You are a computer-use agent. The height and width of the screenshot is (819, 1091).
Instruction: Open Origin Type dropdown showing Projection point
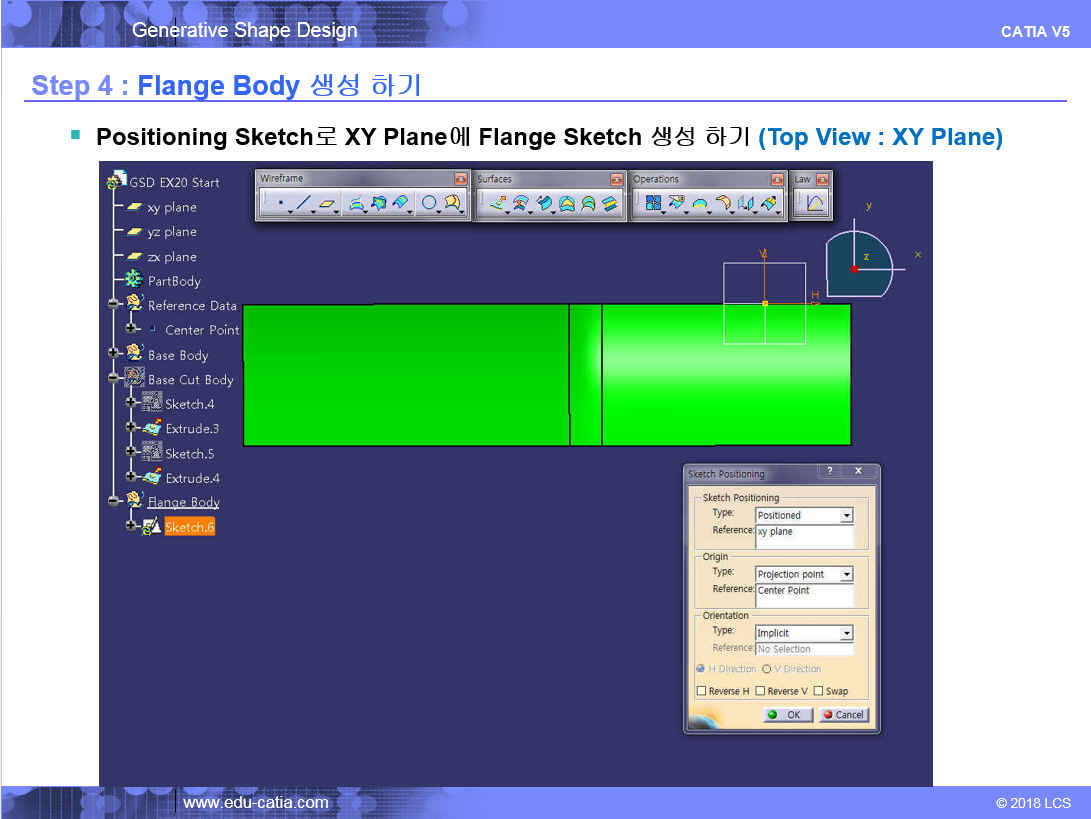846,575
